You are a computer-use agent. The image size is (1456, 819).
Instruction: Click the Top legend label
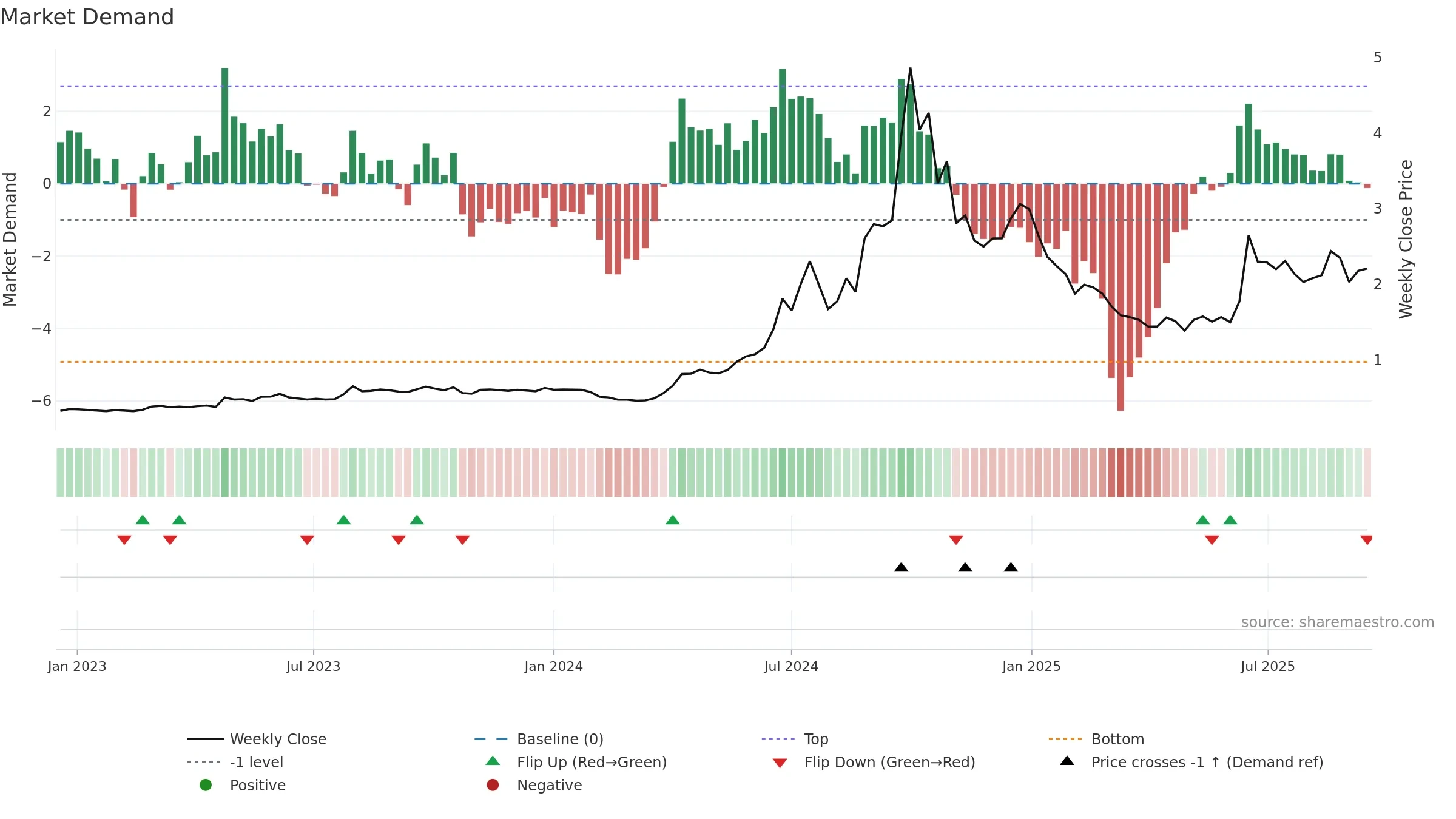tap(816, 739)
